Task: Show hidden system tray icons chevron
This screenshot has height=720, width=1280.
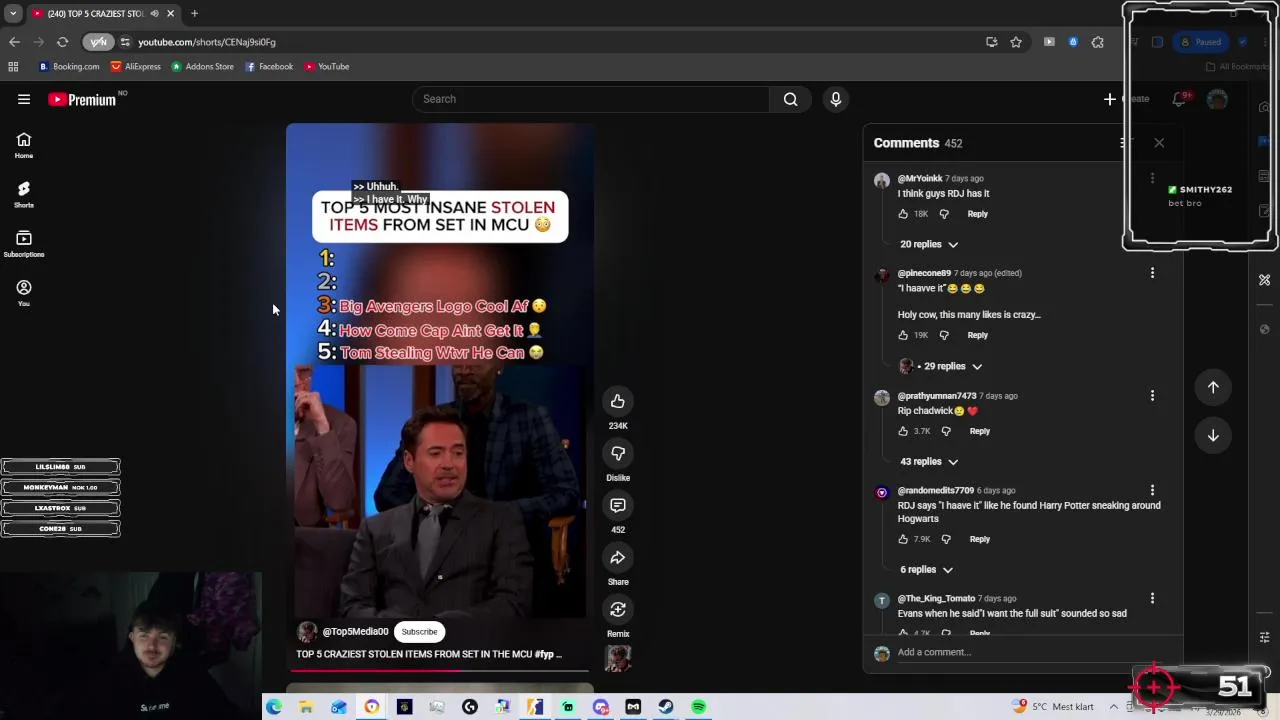Action: (1113, 707)
